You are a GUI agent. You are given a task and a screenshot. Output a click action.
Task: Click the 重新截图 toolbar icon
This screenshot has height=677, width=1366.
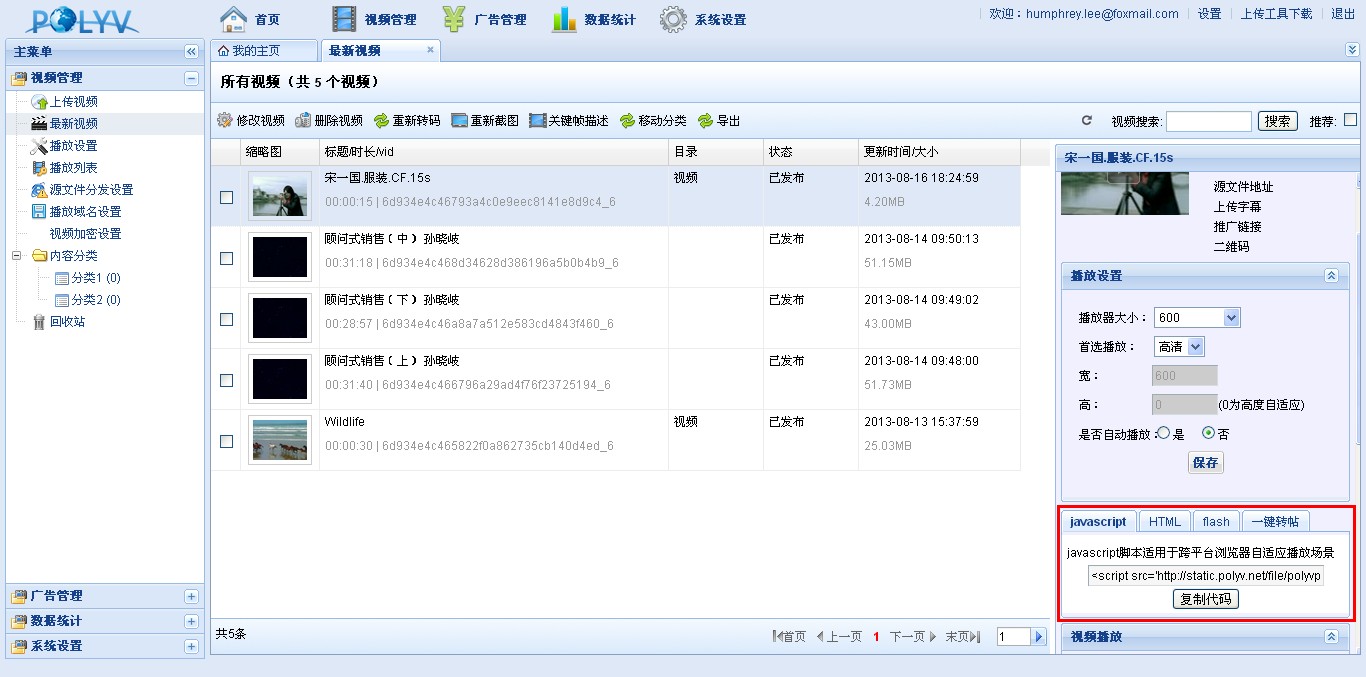click(460, 120)
